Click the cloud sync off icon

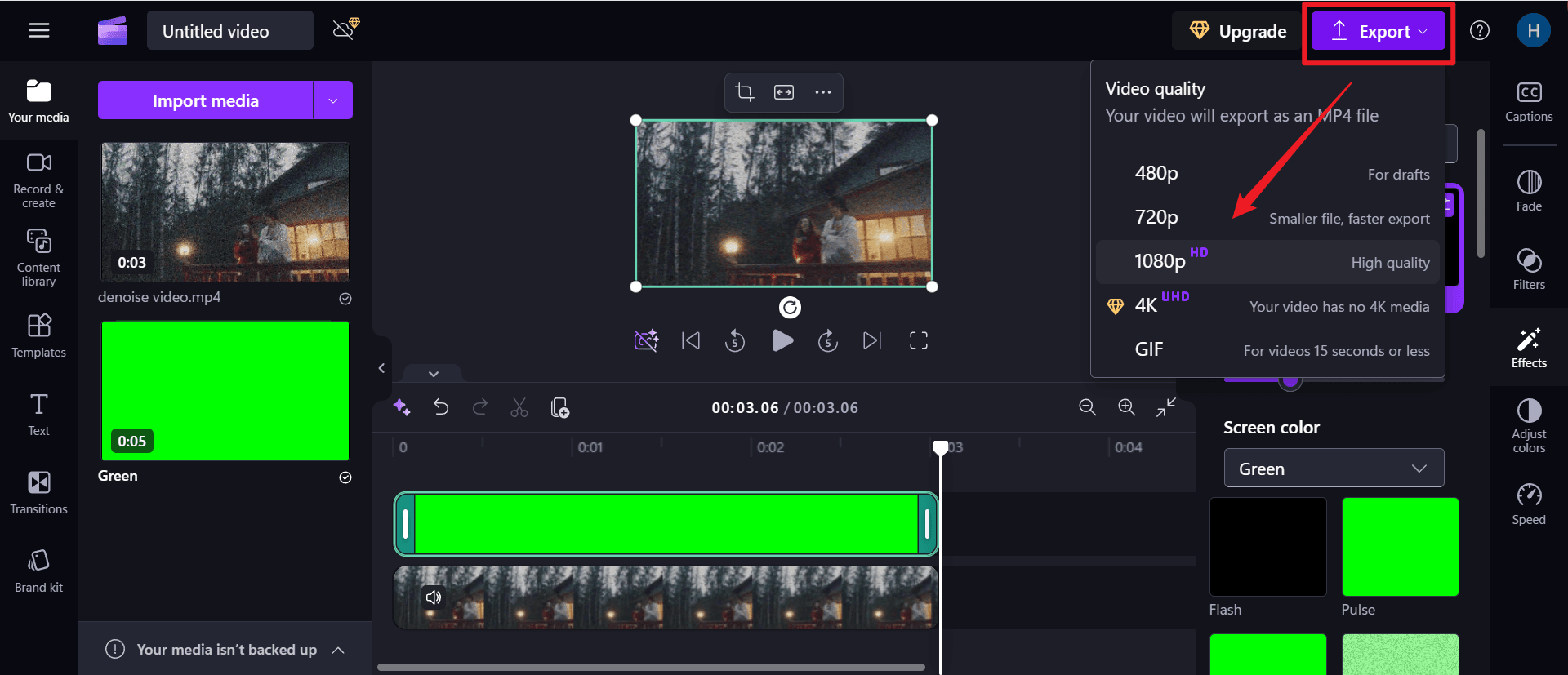click(346, 29)
